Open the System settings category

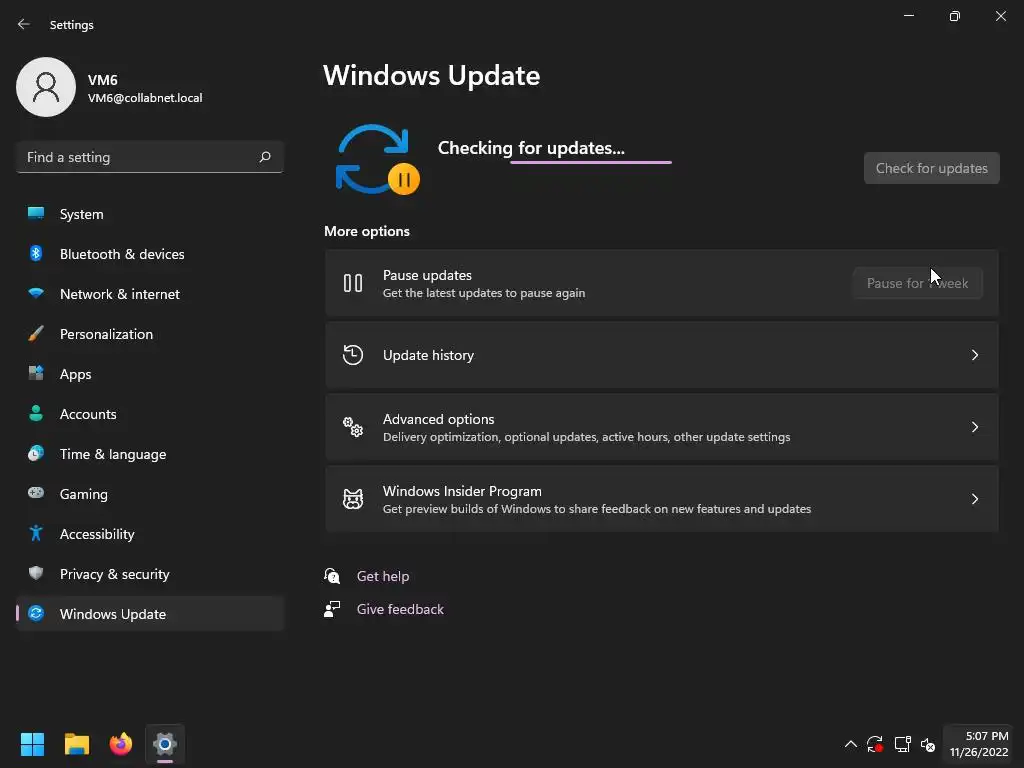click(x=150, y=214)
